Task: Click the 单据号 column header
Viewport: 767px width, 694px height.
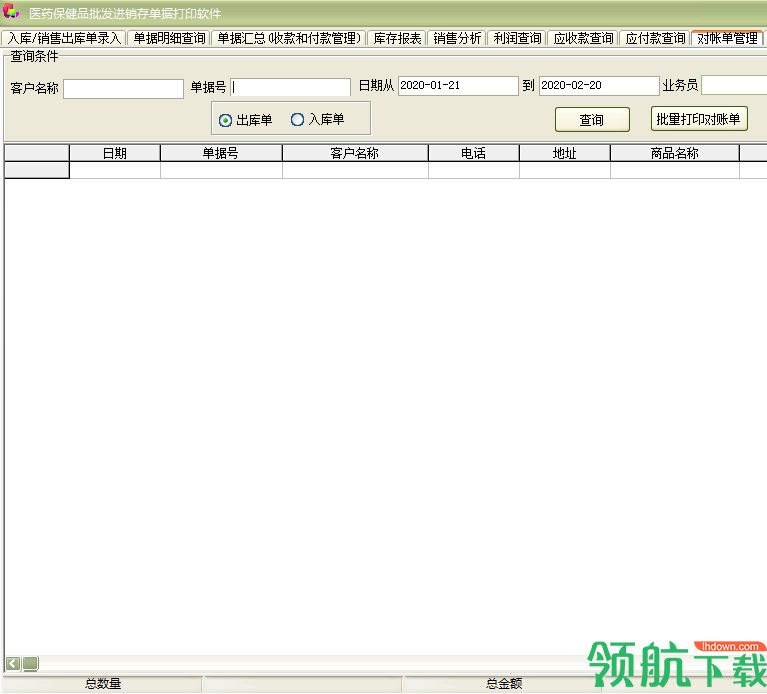Action: (x=221, y=153)
